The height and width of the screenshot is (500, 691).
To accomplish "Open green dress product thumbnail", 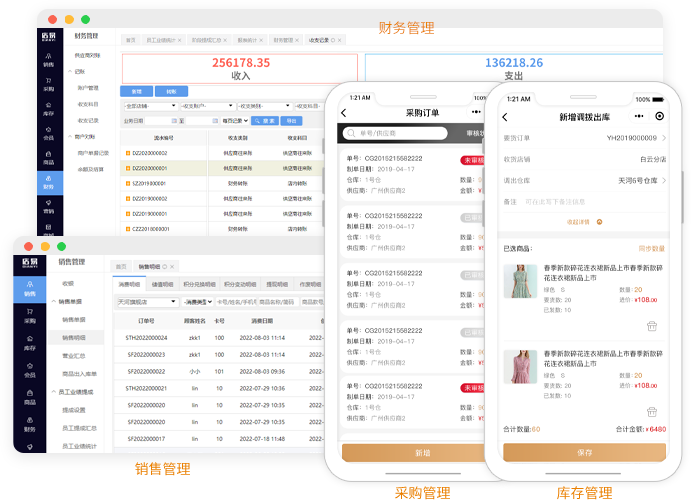I will click(520, 281).
